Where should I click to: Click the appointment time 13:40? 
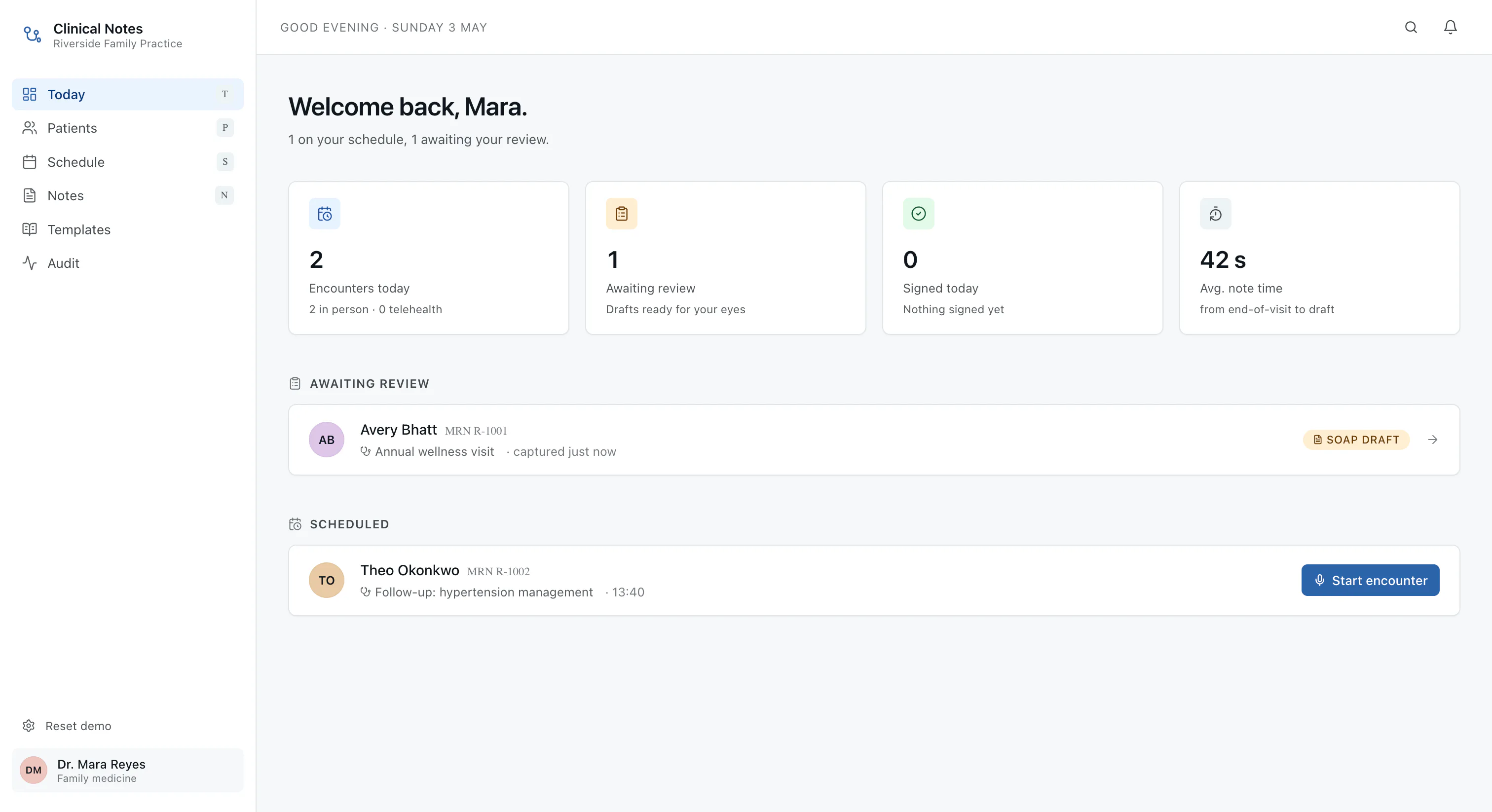pyautogui.click(x=628, y=592)
